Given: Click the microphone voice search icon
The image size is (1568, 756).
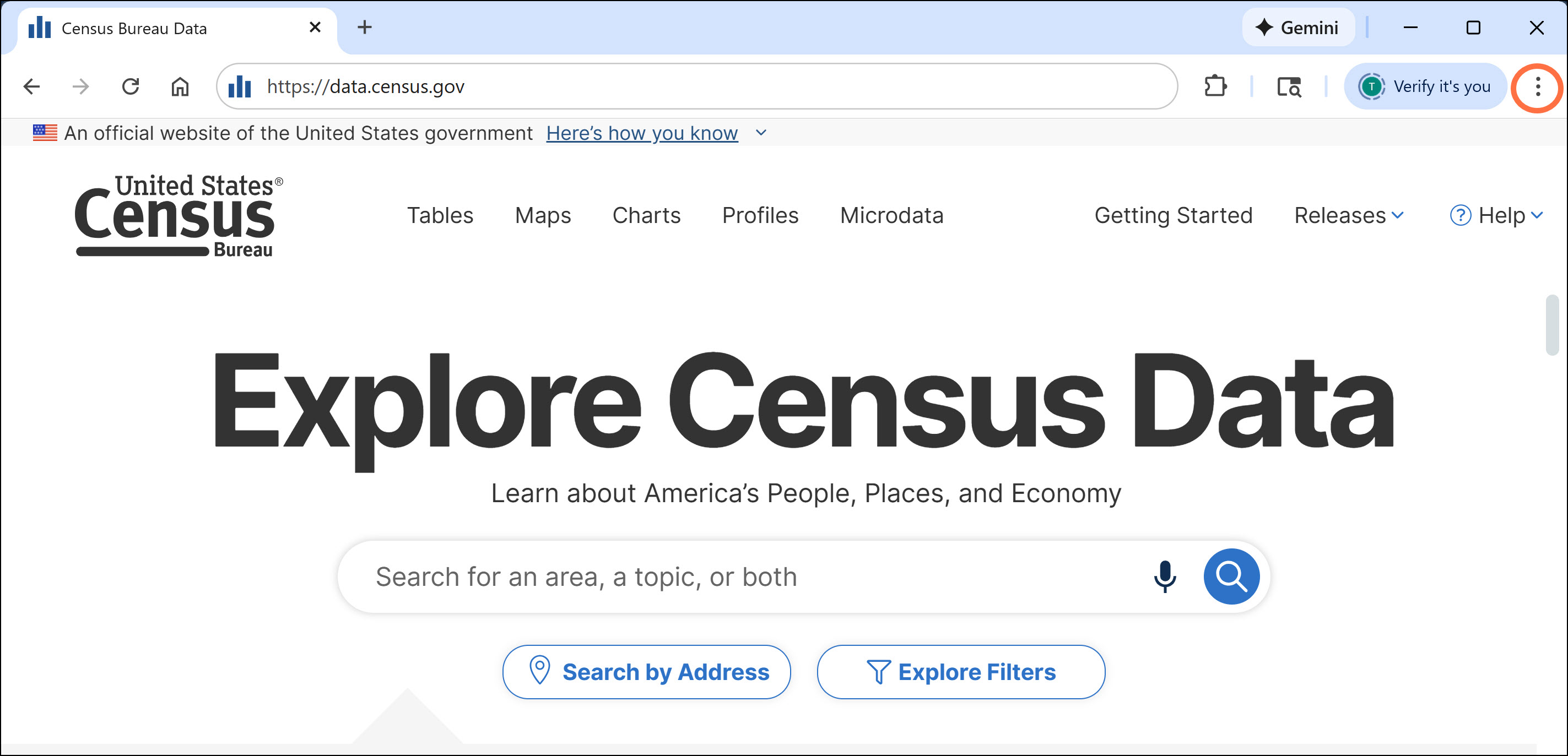Looking at the screenshot, I should (1165, 575).
